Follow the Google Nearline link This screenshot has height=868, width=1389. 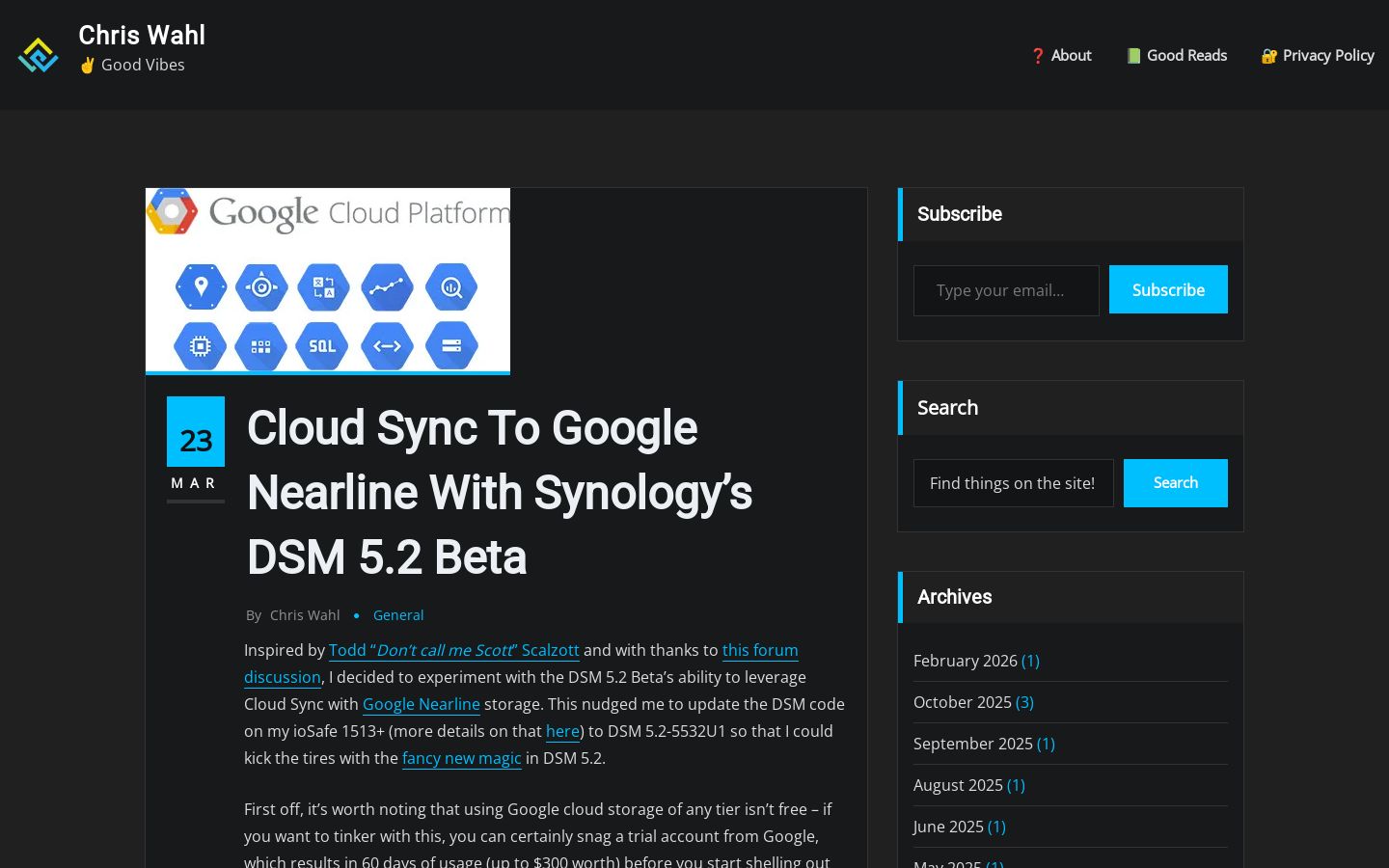pos(422,704)
